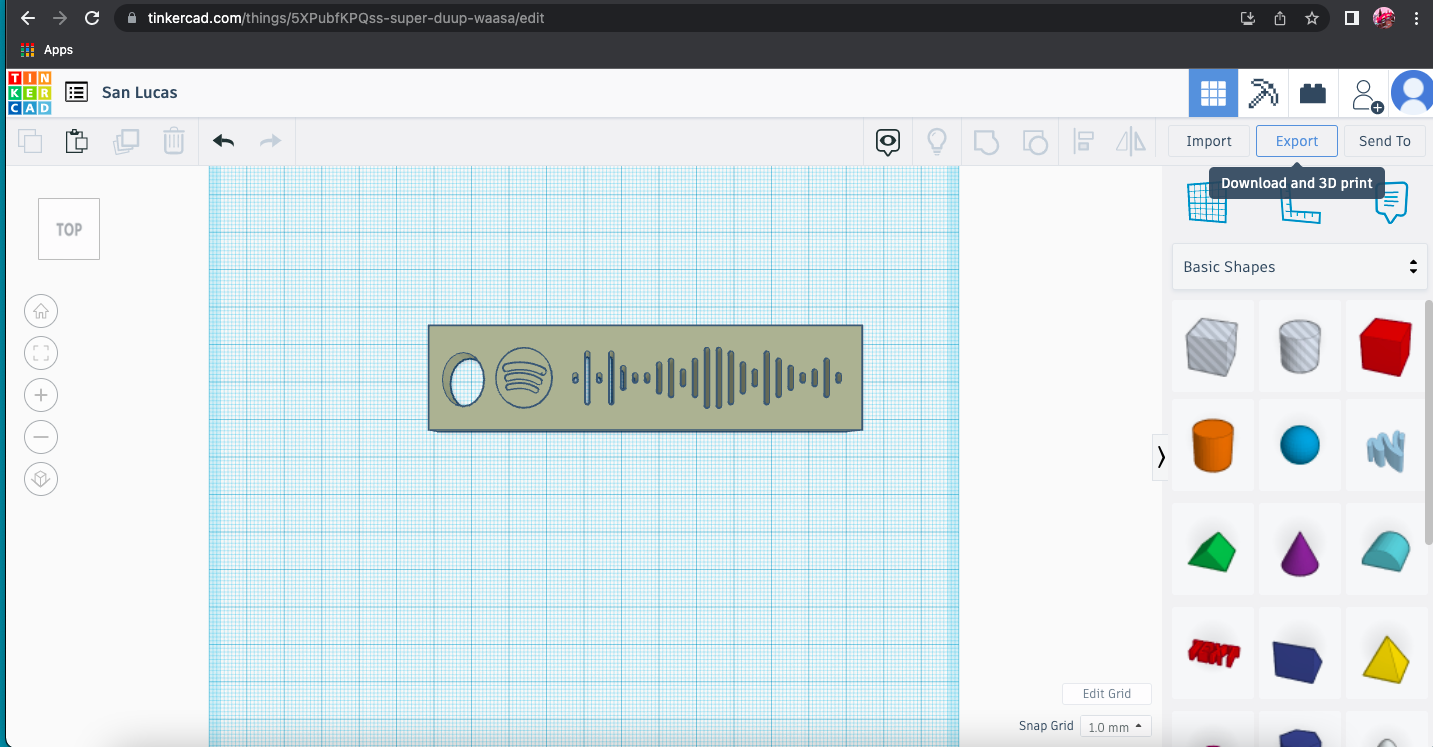The image size is (1433, 747).
Task: Open the Apps bookmarks shortcut
Action: click(x=47, y=50)
